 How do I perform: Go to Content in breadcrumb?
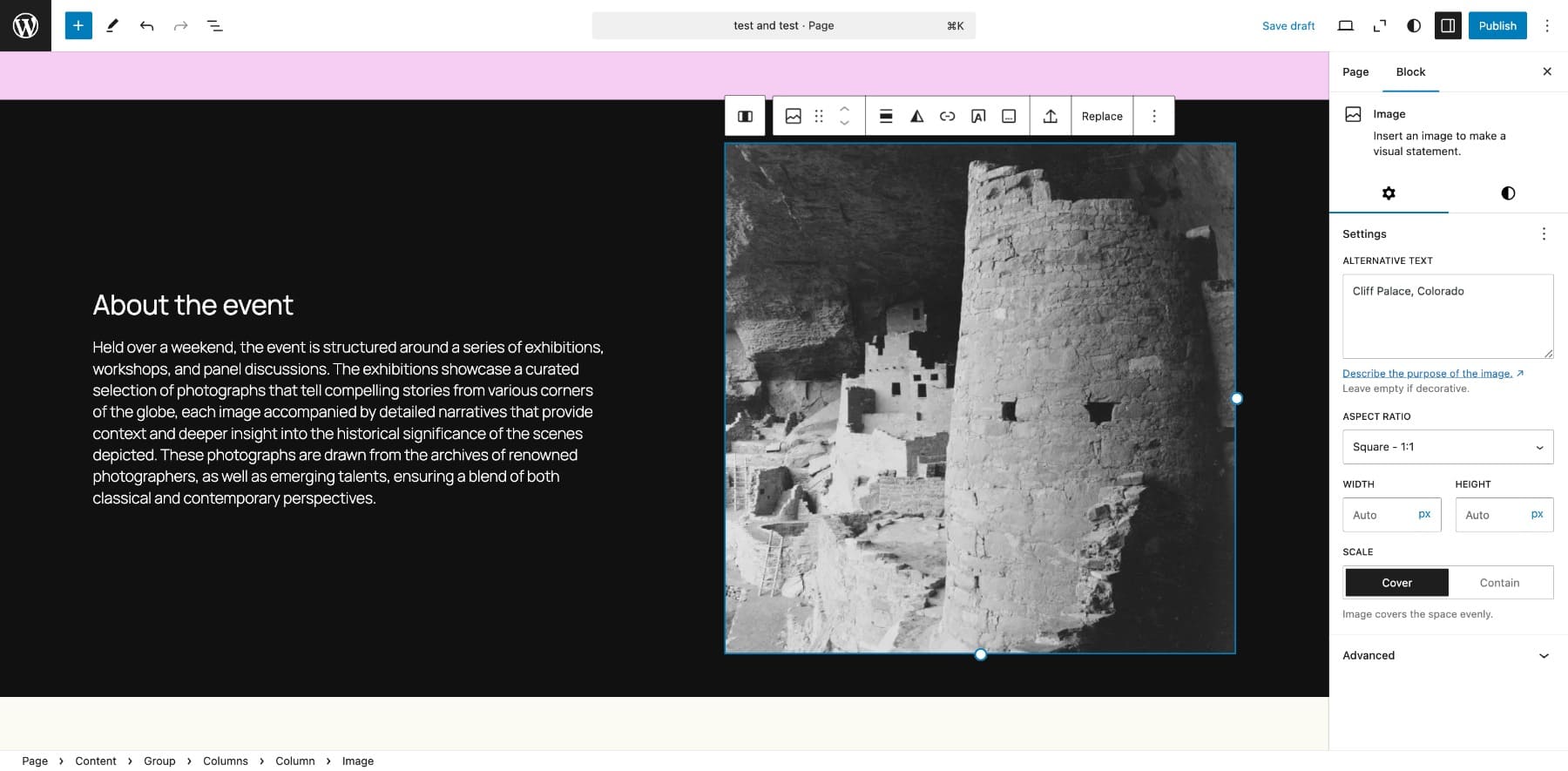pos(96,761)
